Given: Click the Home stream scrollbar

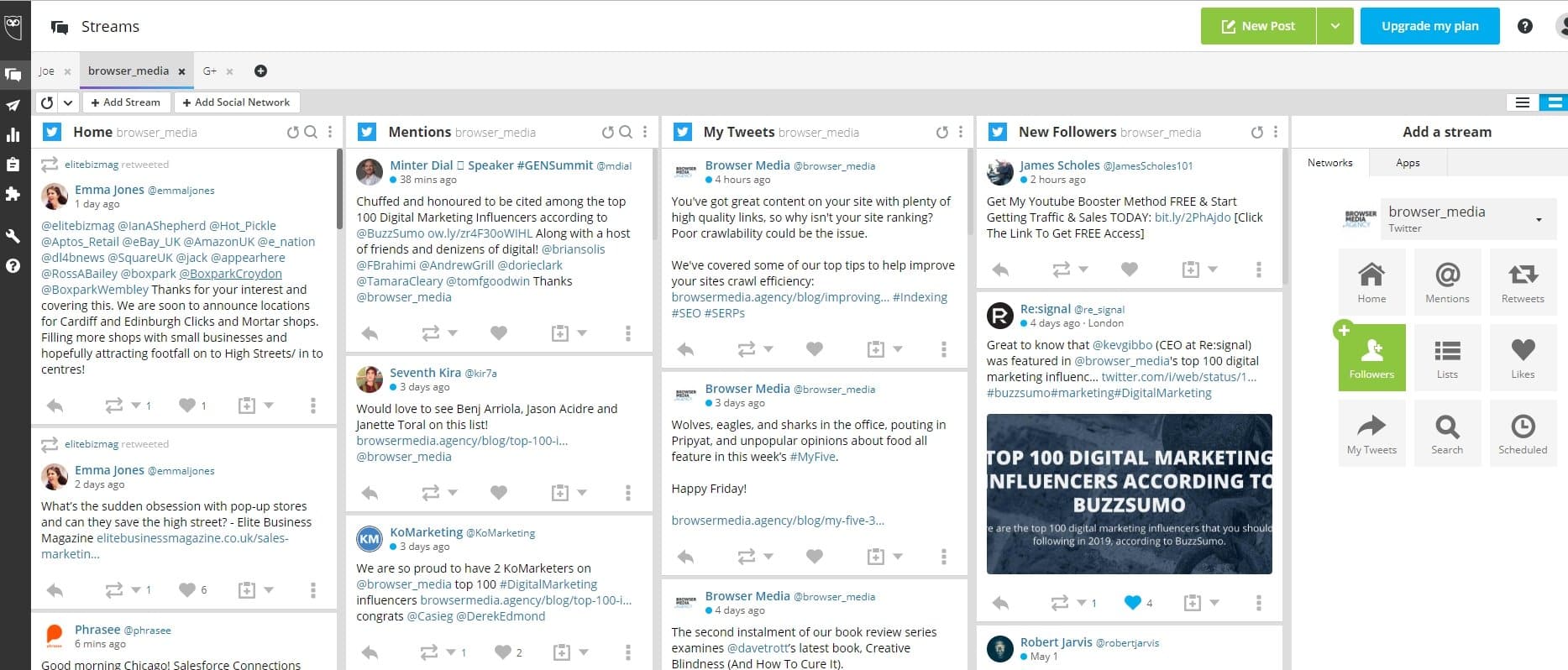Looking at the screenshot, I should 339,189.
